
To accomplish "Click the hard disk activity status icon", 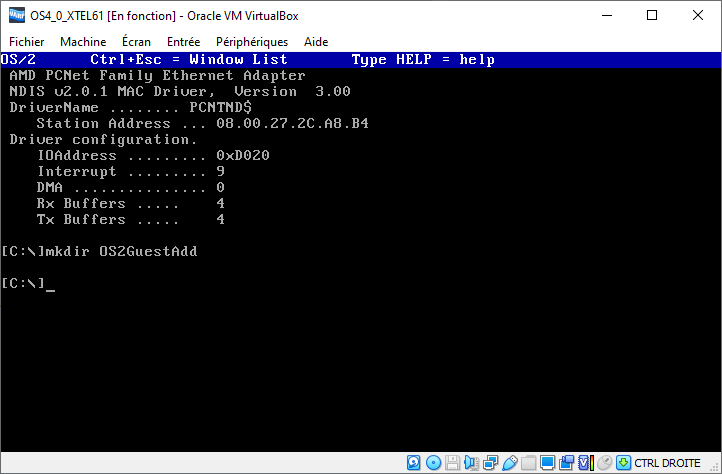I will click(413, 462).
